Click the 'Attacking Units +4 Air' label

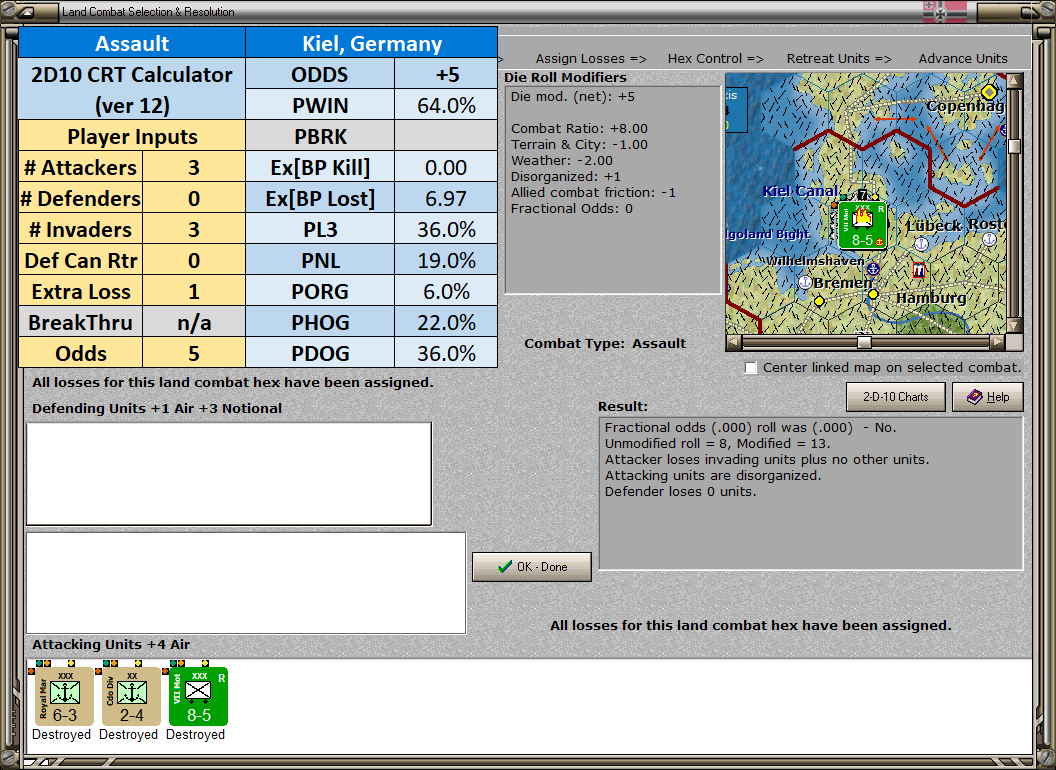(x=111, y=645)
